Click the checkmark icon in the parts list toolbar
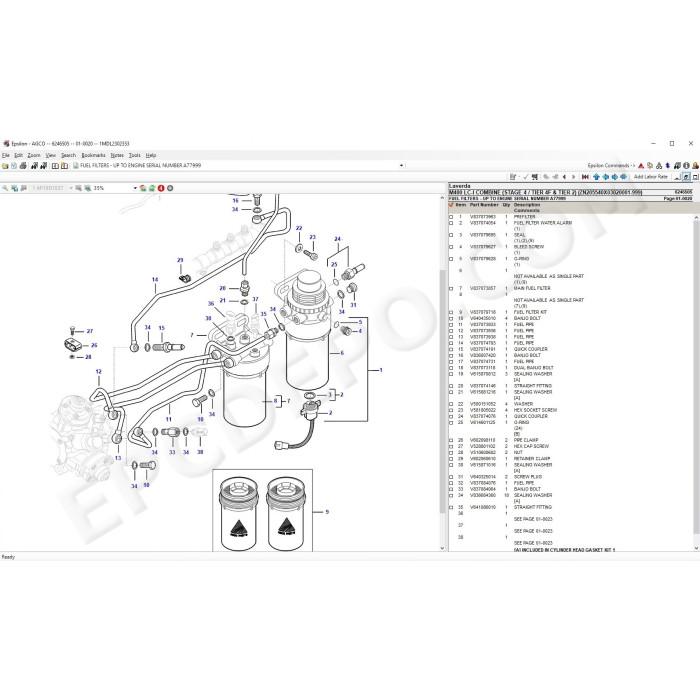700x700 pixels. click(x=525, y=177)
